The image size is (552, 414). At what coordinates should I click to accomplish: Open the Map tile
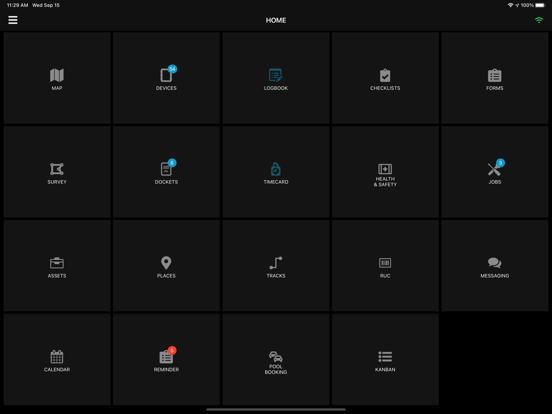57,78
